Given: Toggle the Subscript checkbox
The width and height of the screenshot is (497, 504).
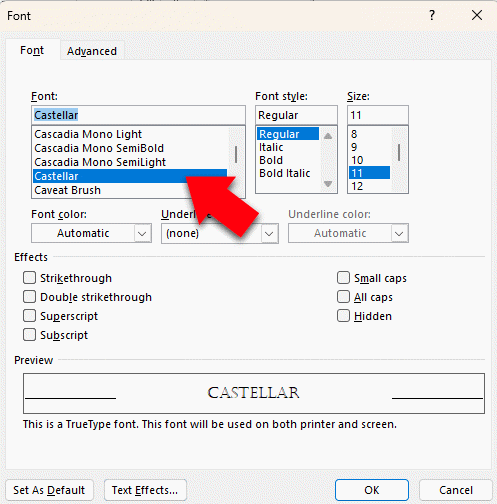Looking at the screenshot, I should (x=29, y=335).
